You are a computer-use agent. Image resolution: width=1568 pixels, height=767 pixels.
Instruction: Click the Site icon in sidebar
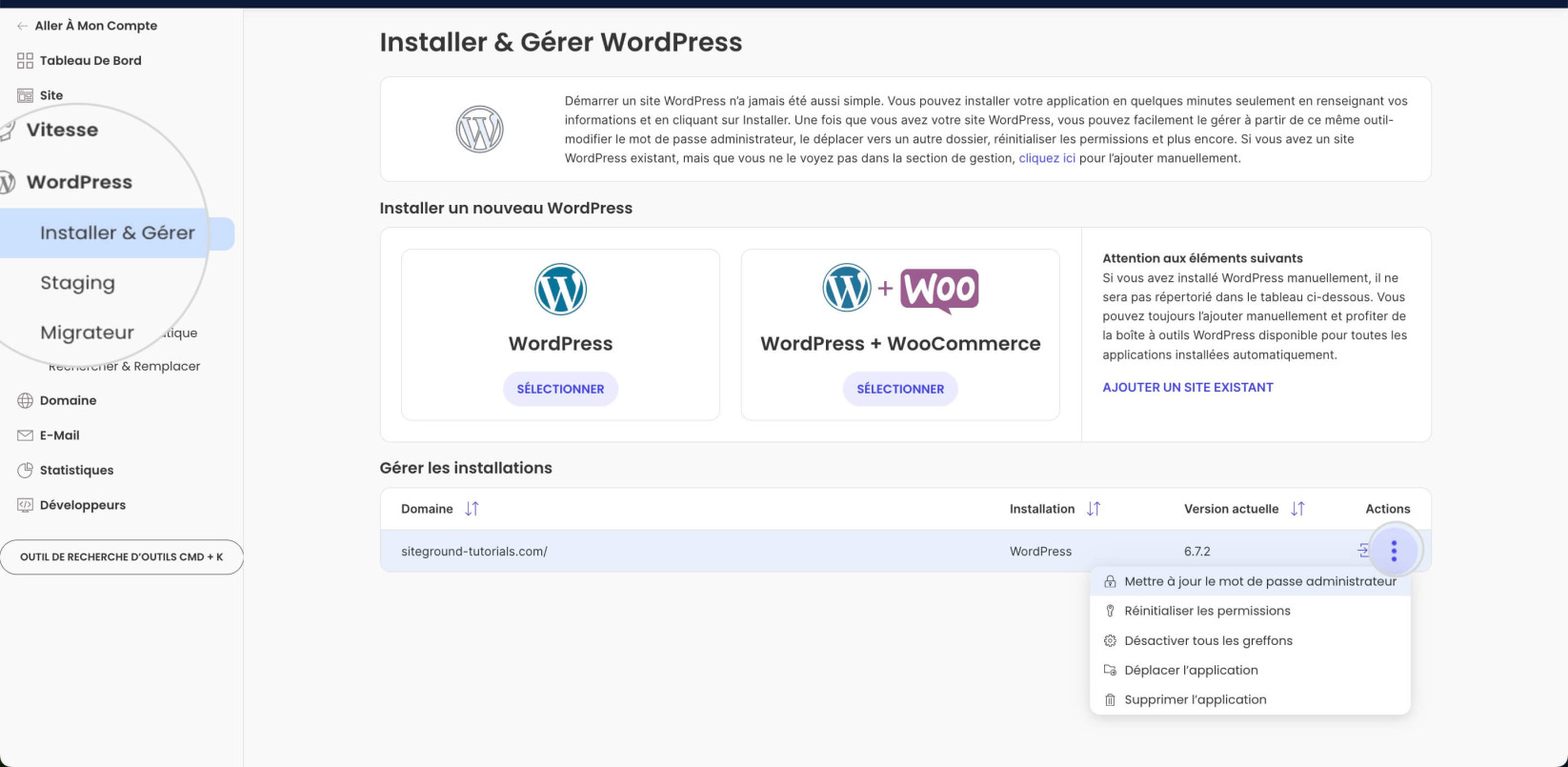25,95
